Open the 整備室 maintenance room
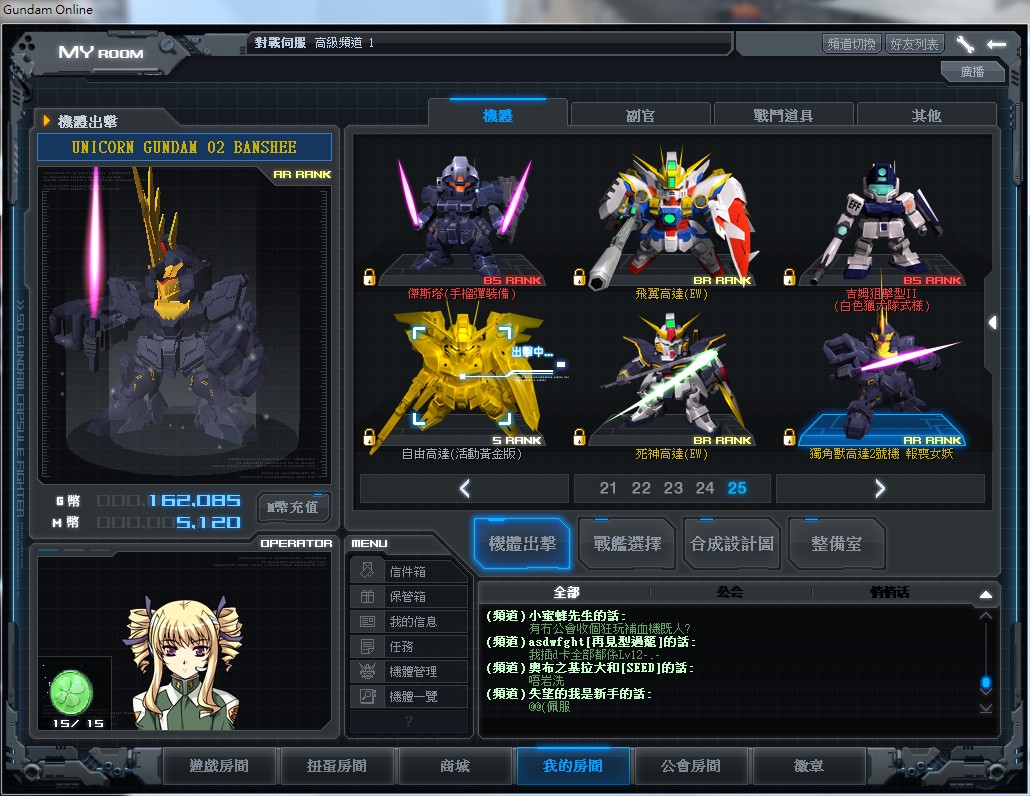The image size is (1030, 796). 836,544
